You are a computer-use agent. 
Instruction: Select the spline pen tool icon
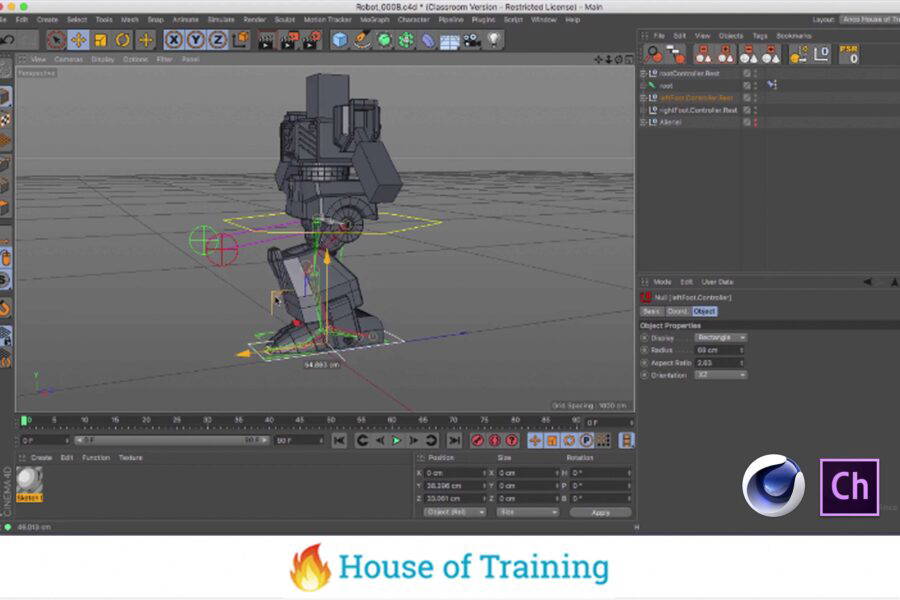pos(362,40)
